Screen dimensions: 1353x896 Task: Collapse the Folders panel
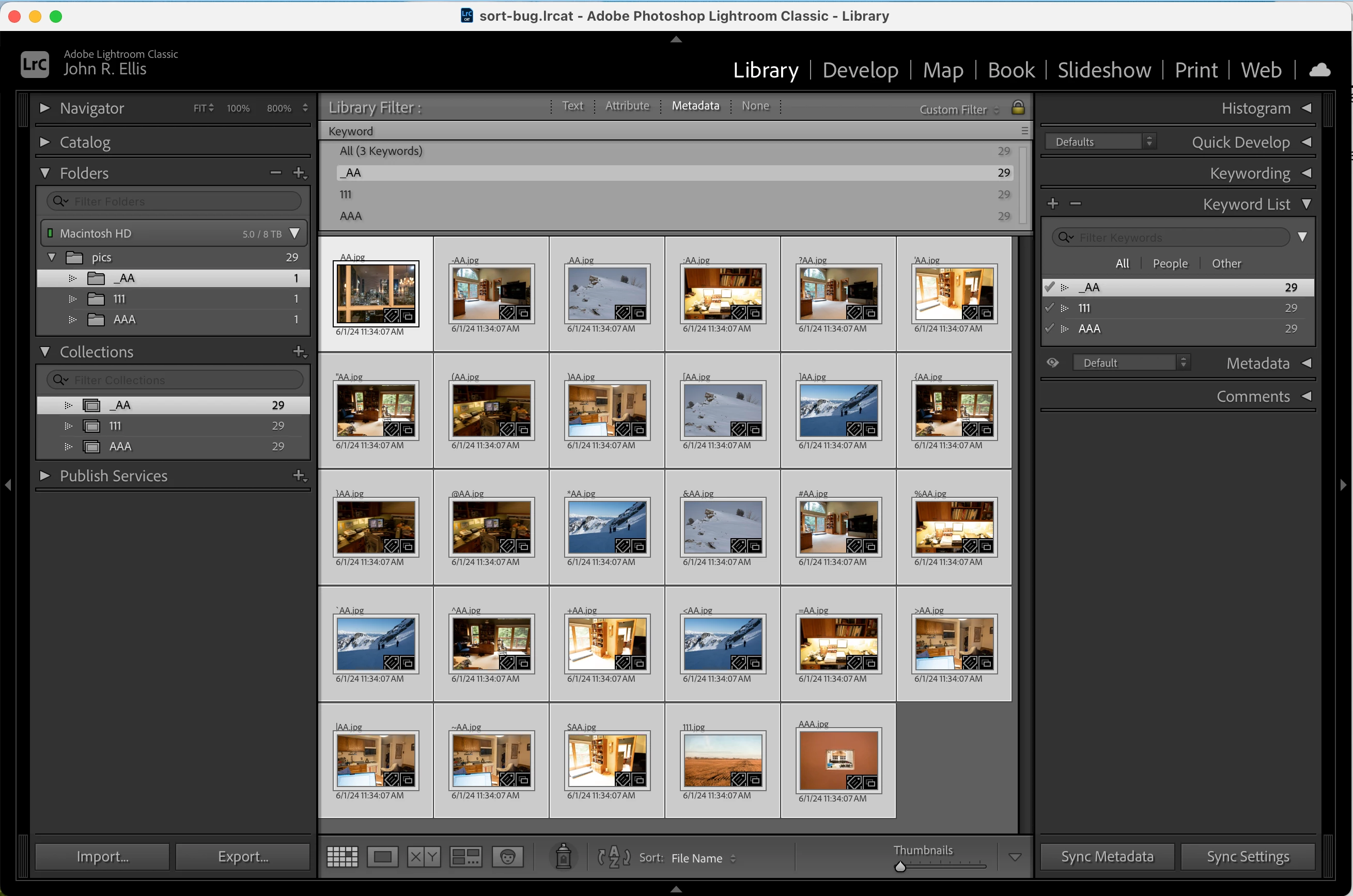point(45,172)
